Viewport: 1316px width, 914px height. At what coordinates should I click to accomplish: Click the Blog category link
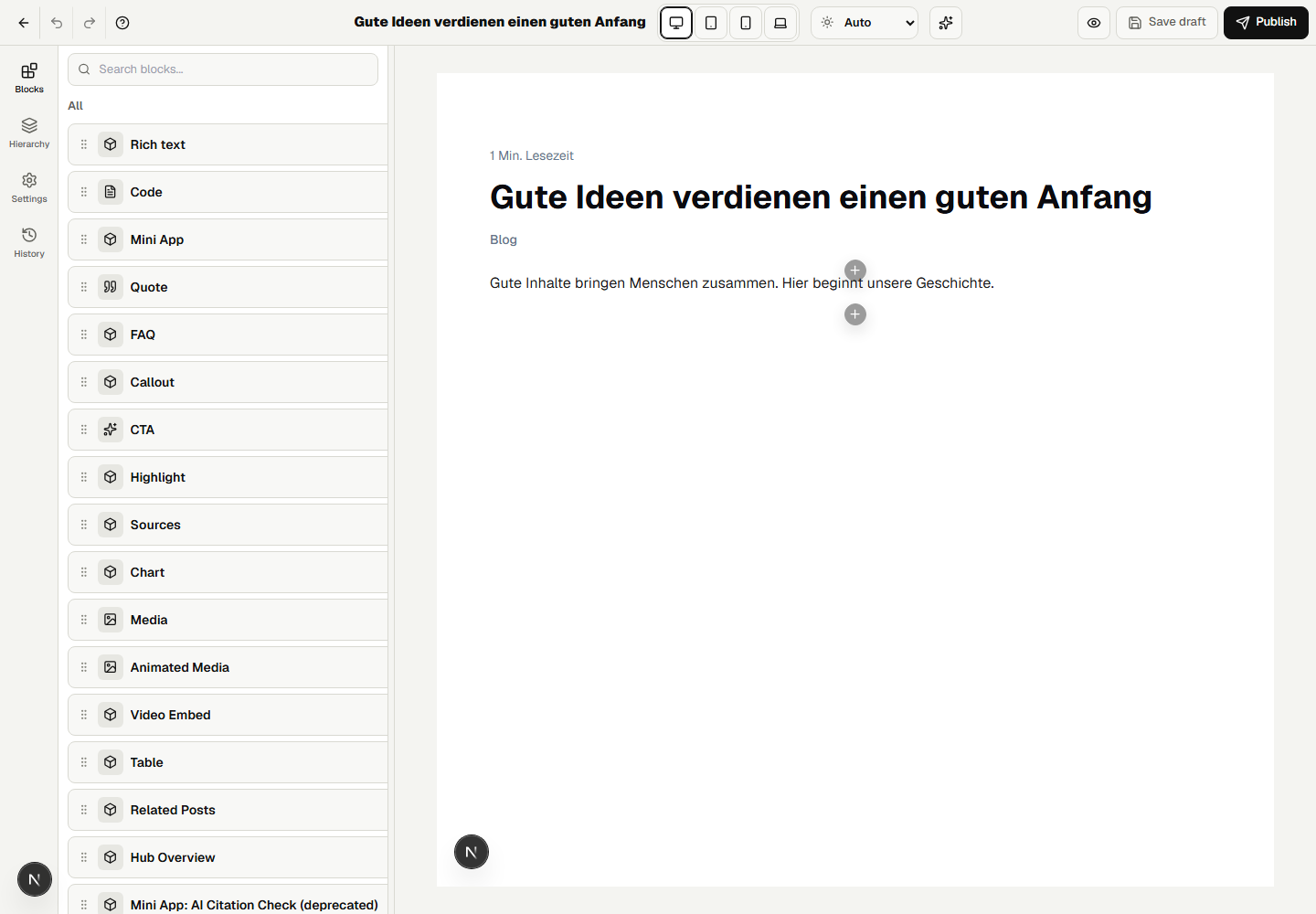(x=504, y=239)
